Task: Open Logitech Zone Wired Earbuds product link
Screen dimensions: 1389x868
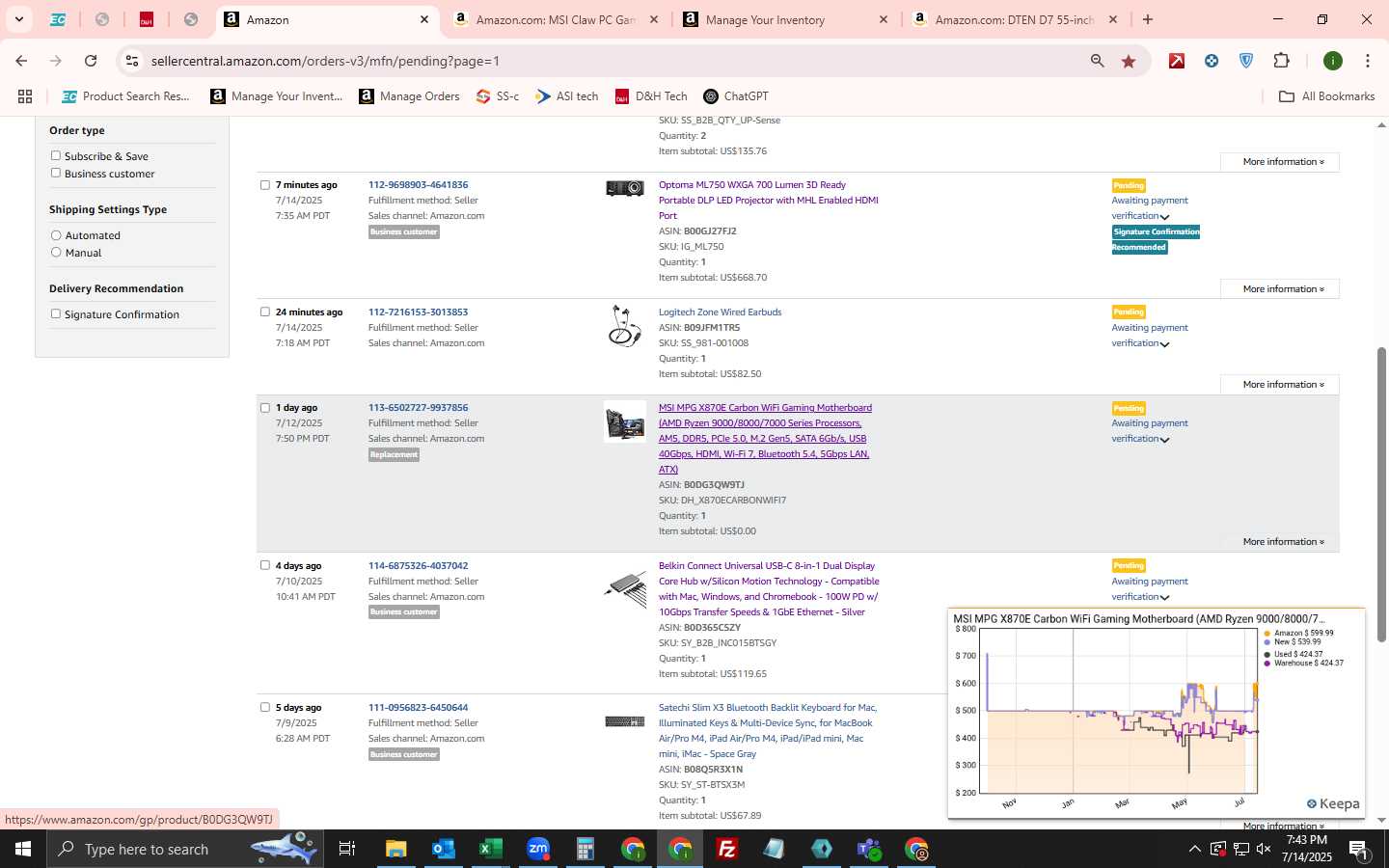Action: (x=720, y=312)
